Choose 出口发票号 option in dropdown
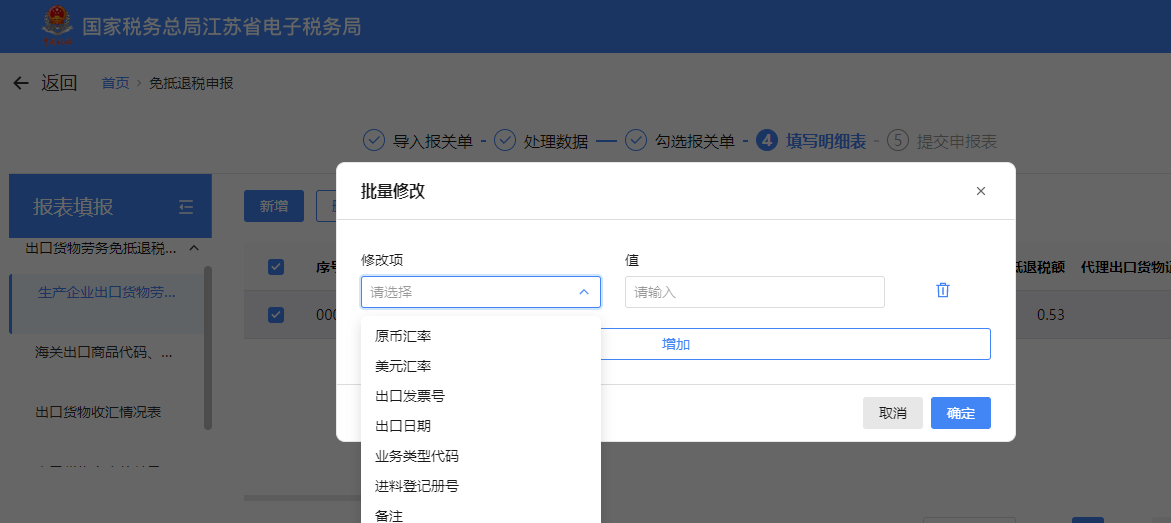Image resolution: width=1171 pixels, height=523 pixels. click(x=410, y=396)
